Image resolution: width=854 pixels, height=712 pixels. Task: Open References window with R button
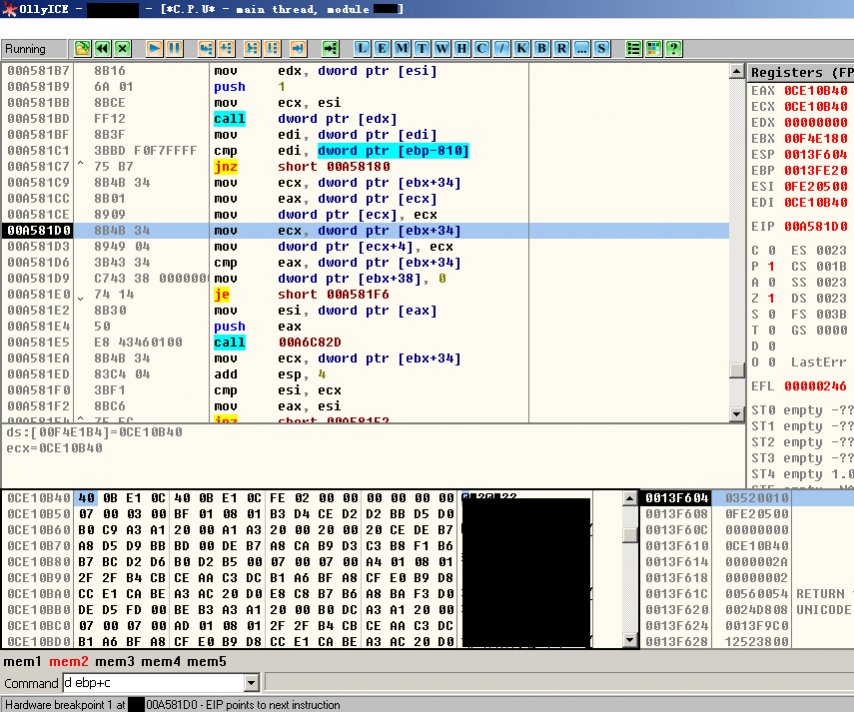[562, 49]
